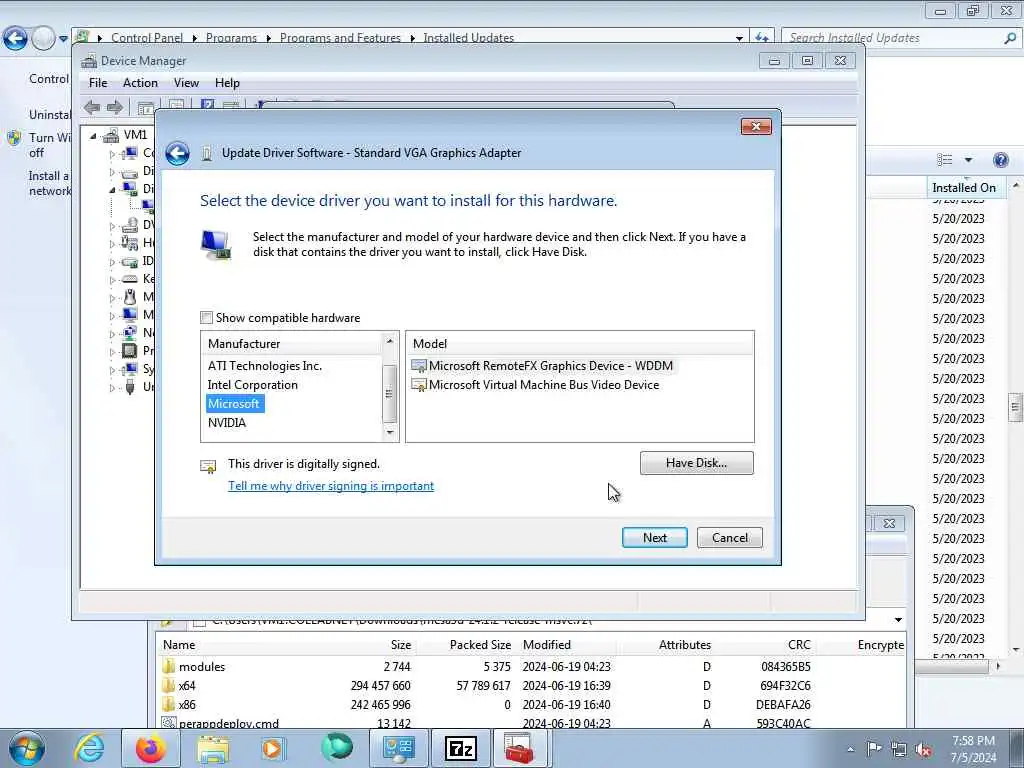The height and width of the screenshot is (768, 1024).
Task: Select the Keyboards category icon
Action: (130, 279)
